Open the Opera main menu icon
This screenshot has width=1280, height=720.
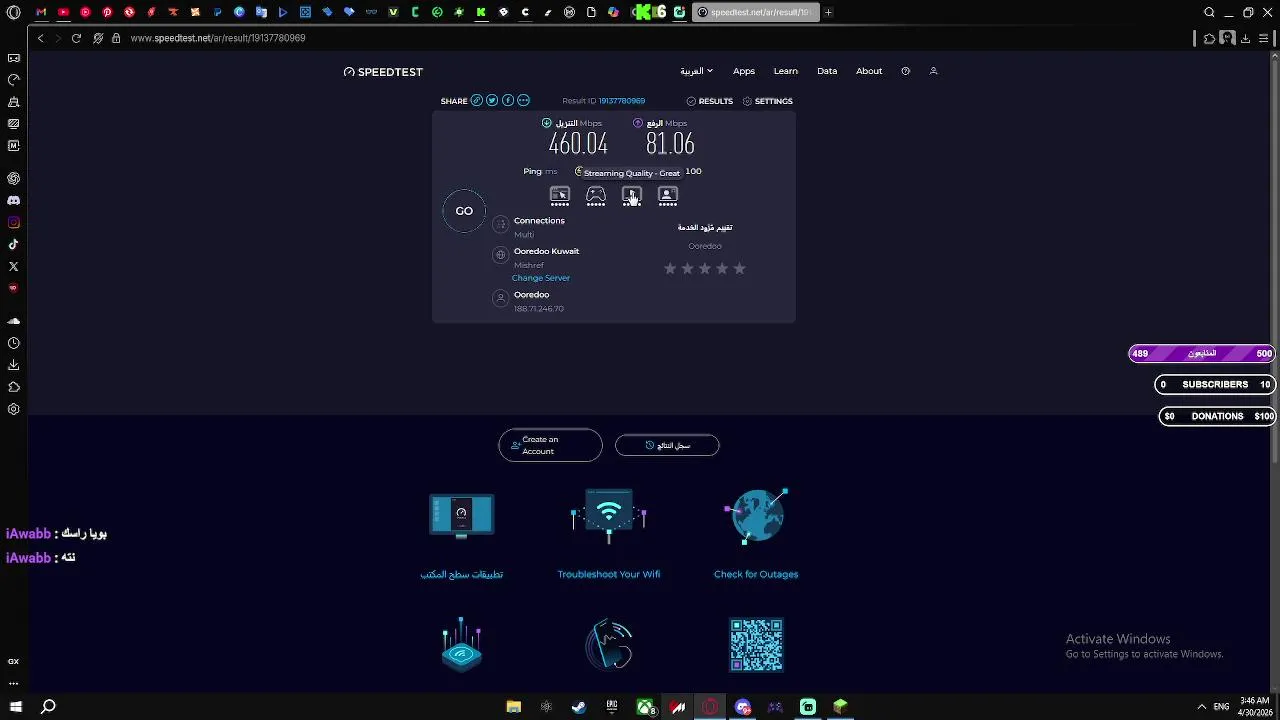(x=14, y=12)
